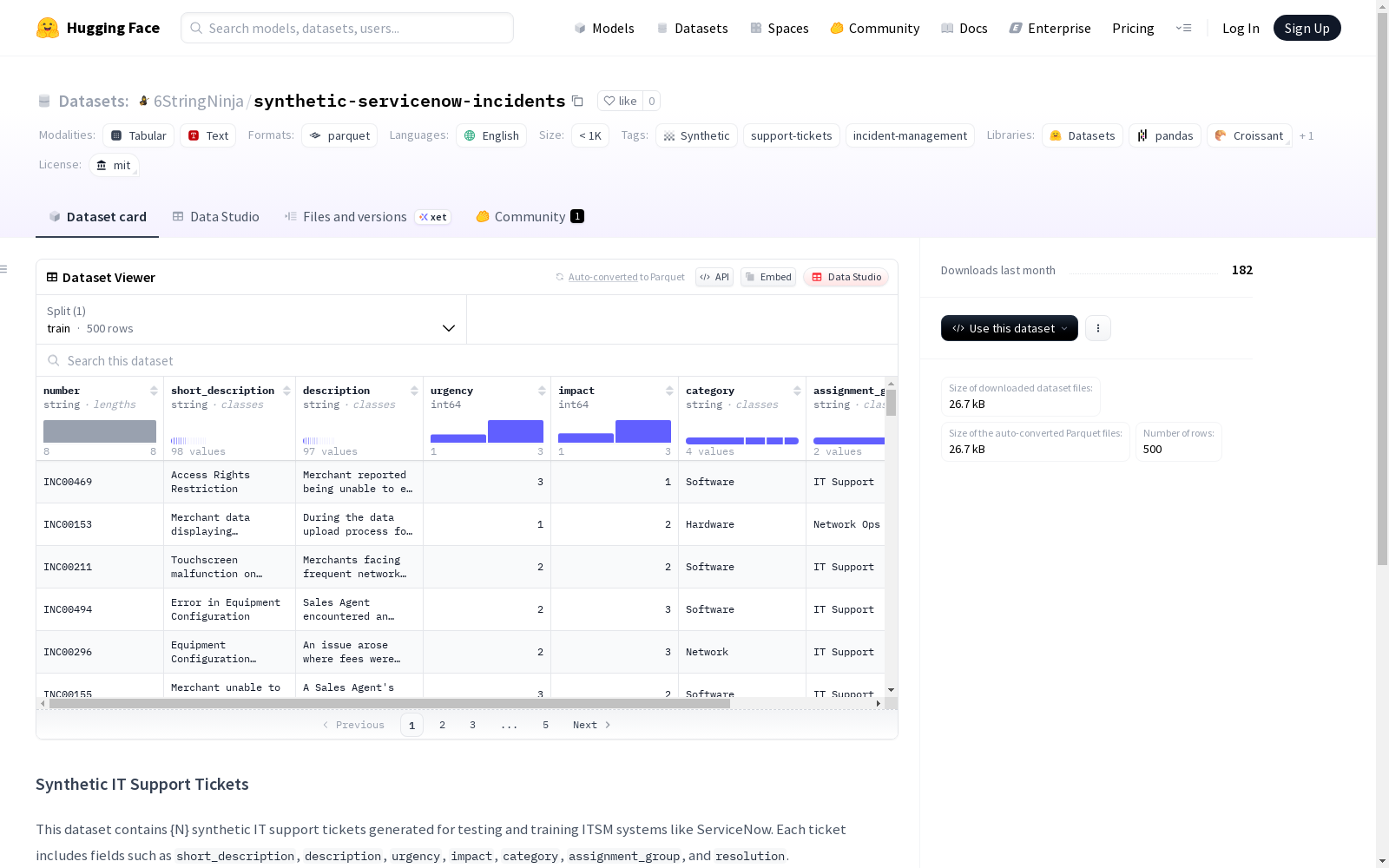Sort the number column
This screenshot has width=1389, height=868.
coord(154,391)
